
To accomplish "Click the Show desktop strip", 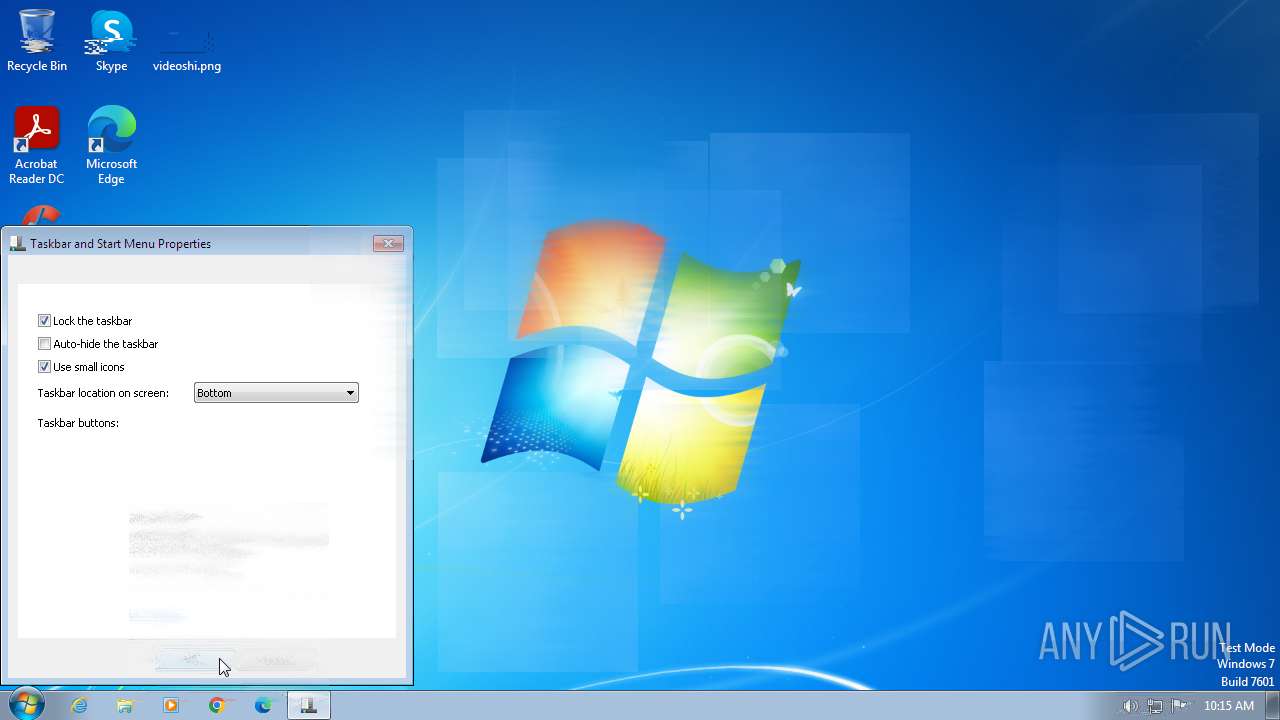I will 1273,705.
